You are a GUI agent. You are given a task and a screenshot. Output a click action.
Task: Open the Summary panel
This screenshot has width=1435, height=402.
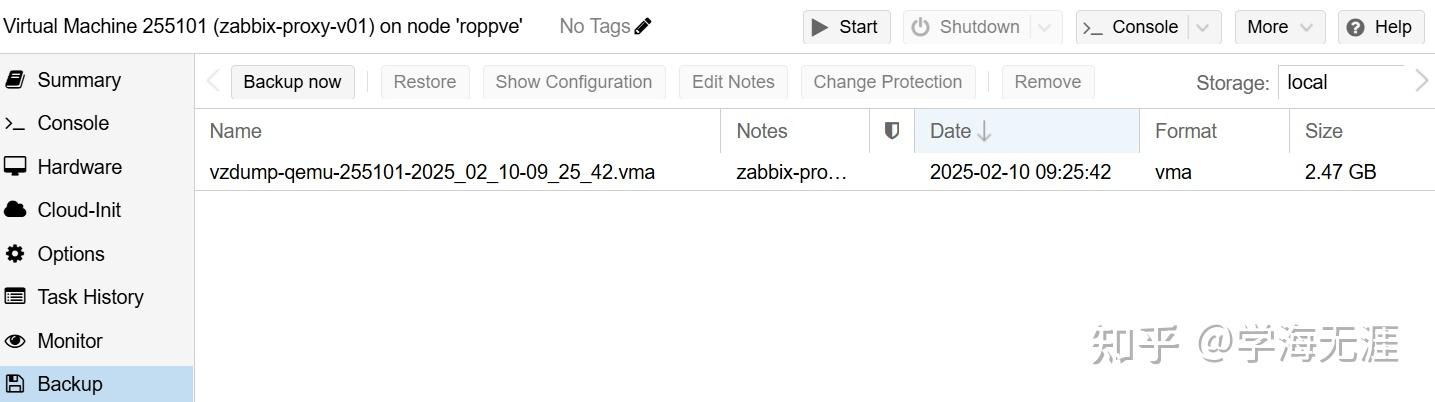click(x=78, y=80)
